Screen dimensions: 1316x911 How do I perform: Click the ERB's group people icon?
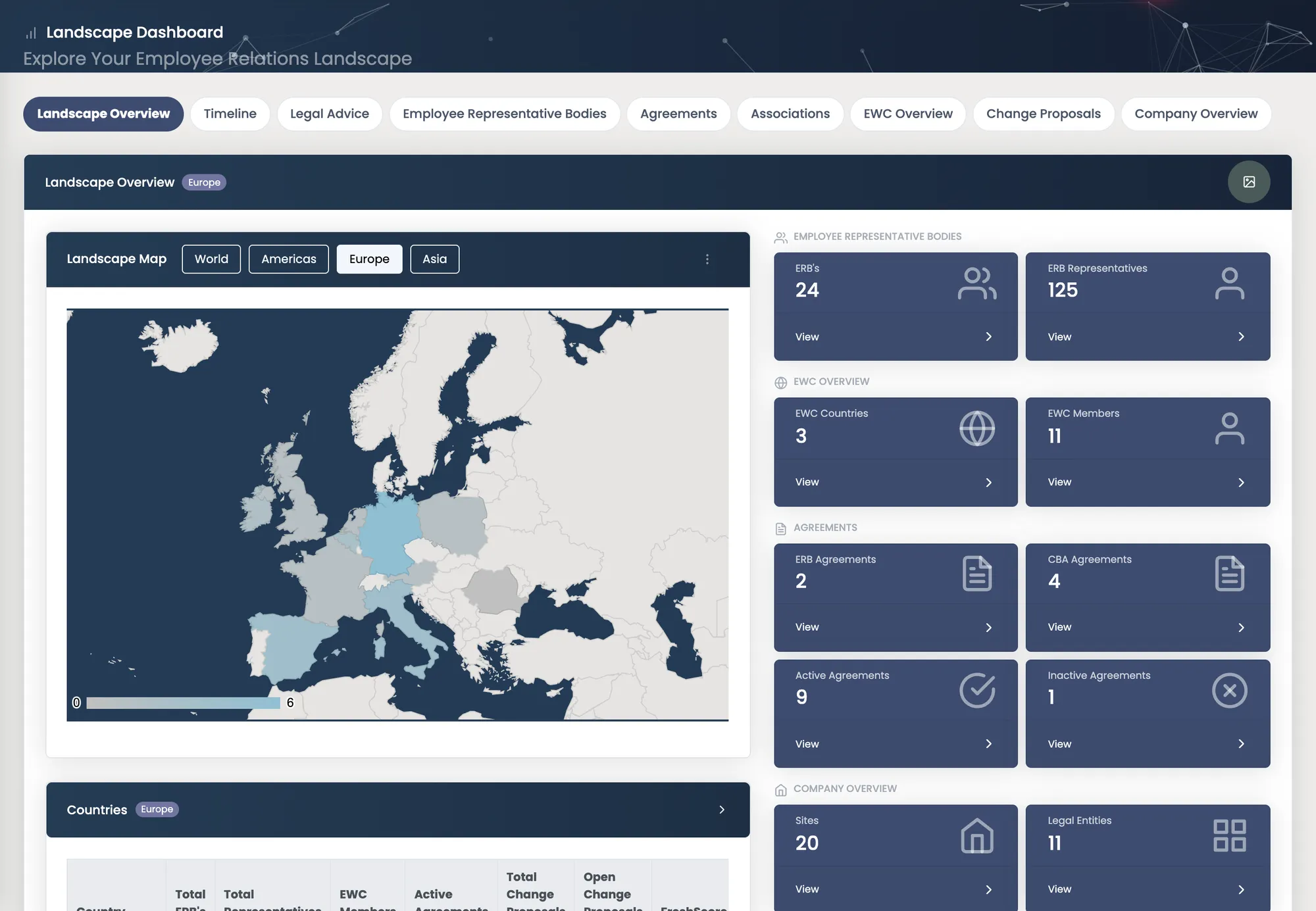[977, 283]
